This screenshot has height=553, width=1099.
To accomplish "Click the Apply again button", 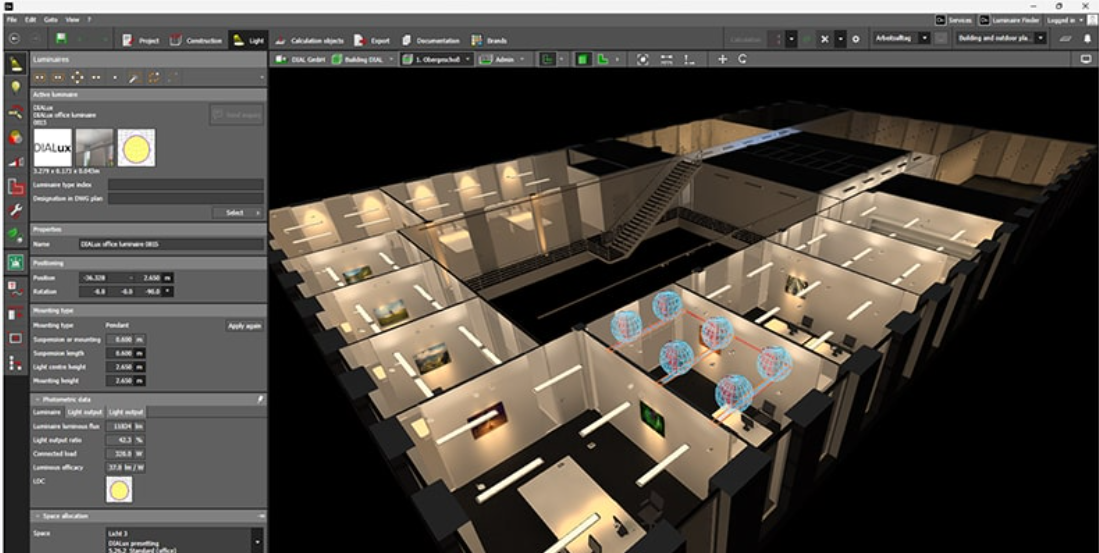I will tap(244, 326).
